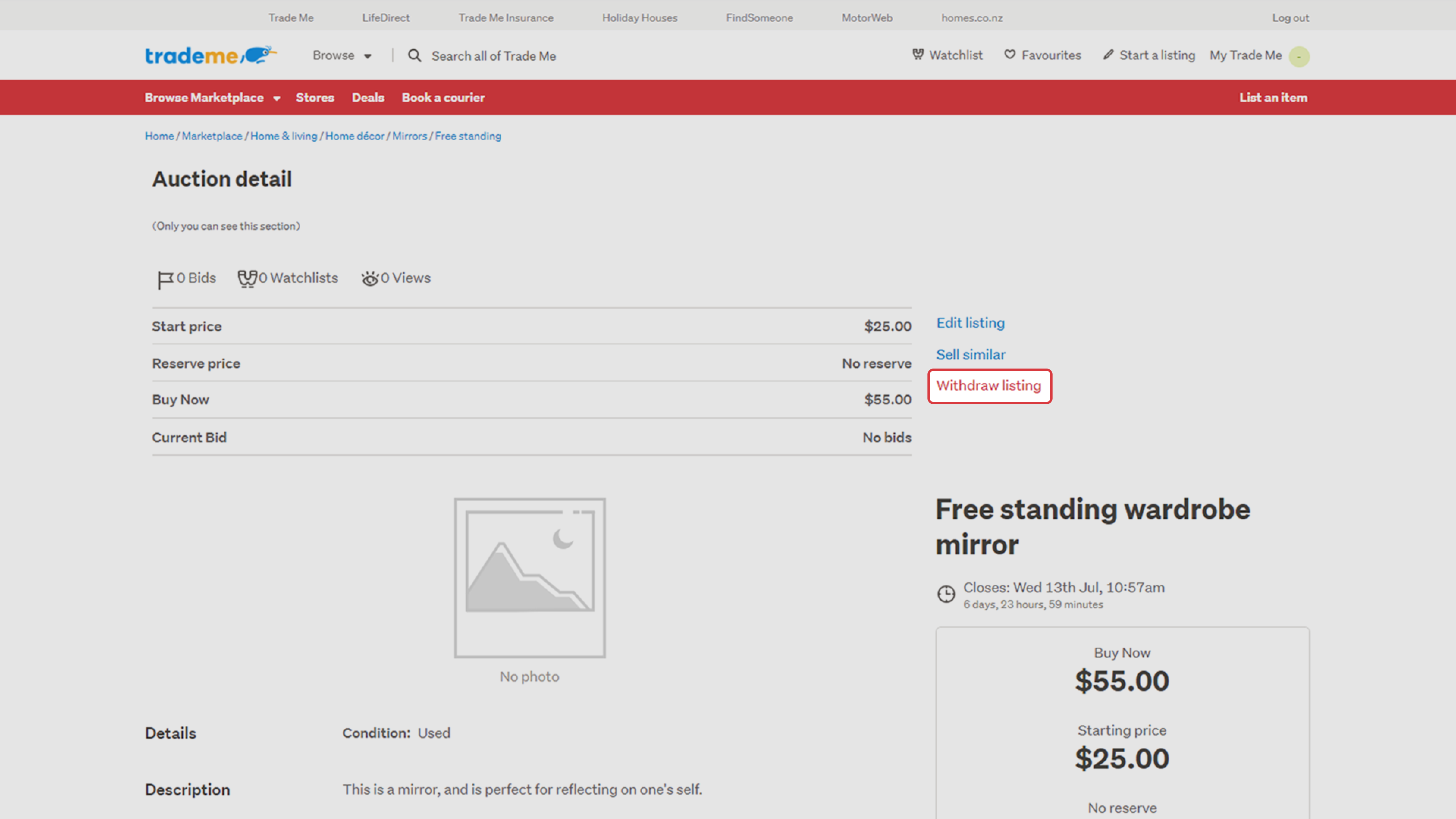
Task: Click the Search all of Trade Me field
Action: coord(493,56)
